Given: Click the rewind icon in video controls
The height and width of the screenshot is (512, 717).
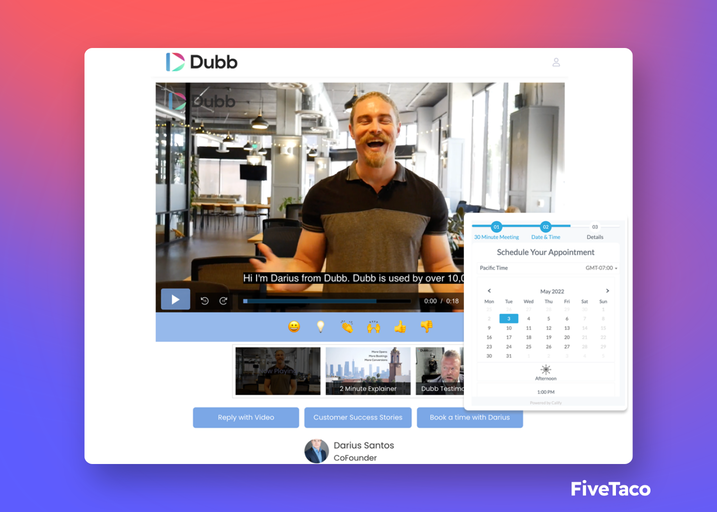Looking at the screenshot, I should point(205,300).
